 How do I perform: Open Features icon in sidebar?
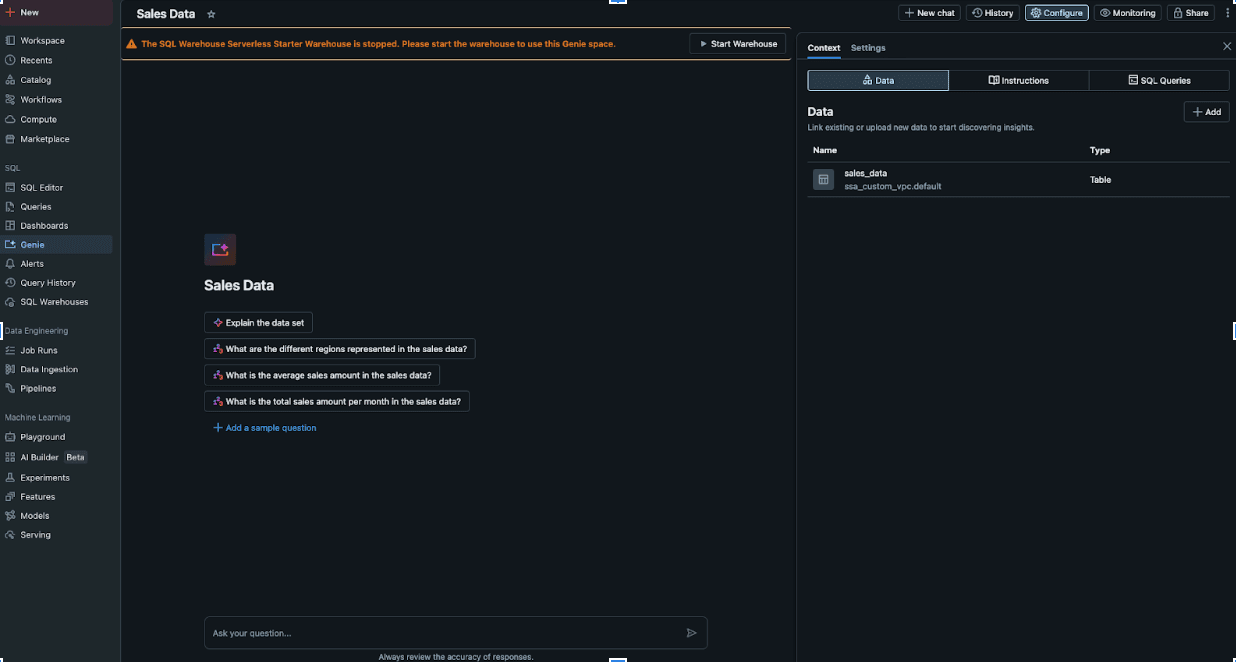pos(10,497)
